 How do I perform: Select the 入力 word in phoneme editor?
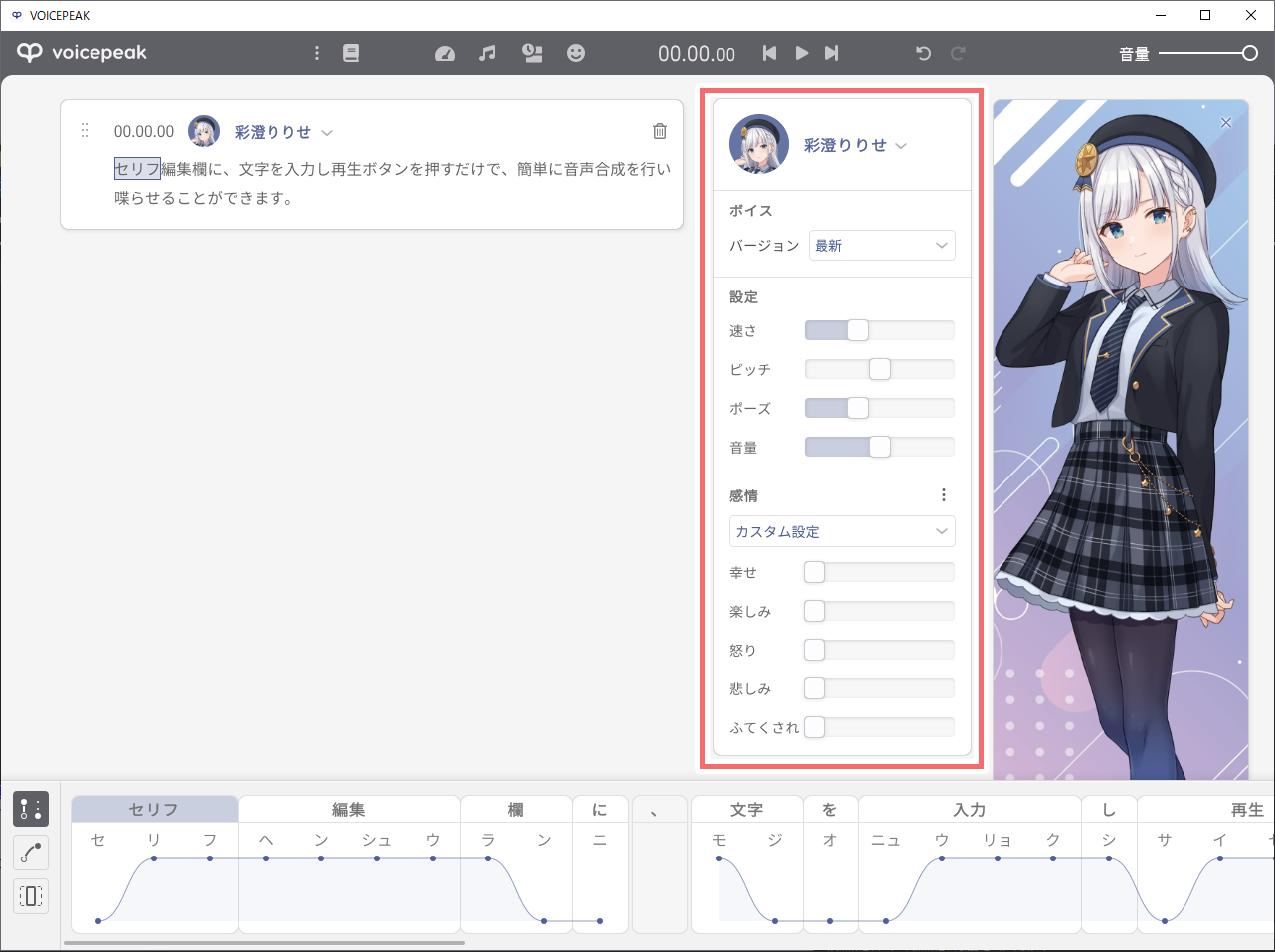pos(970,809)
